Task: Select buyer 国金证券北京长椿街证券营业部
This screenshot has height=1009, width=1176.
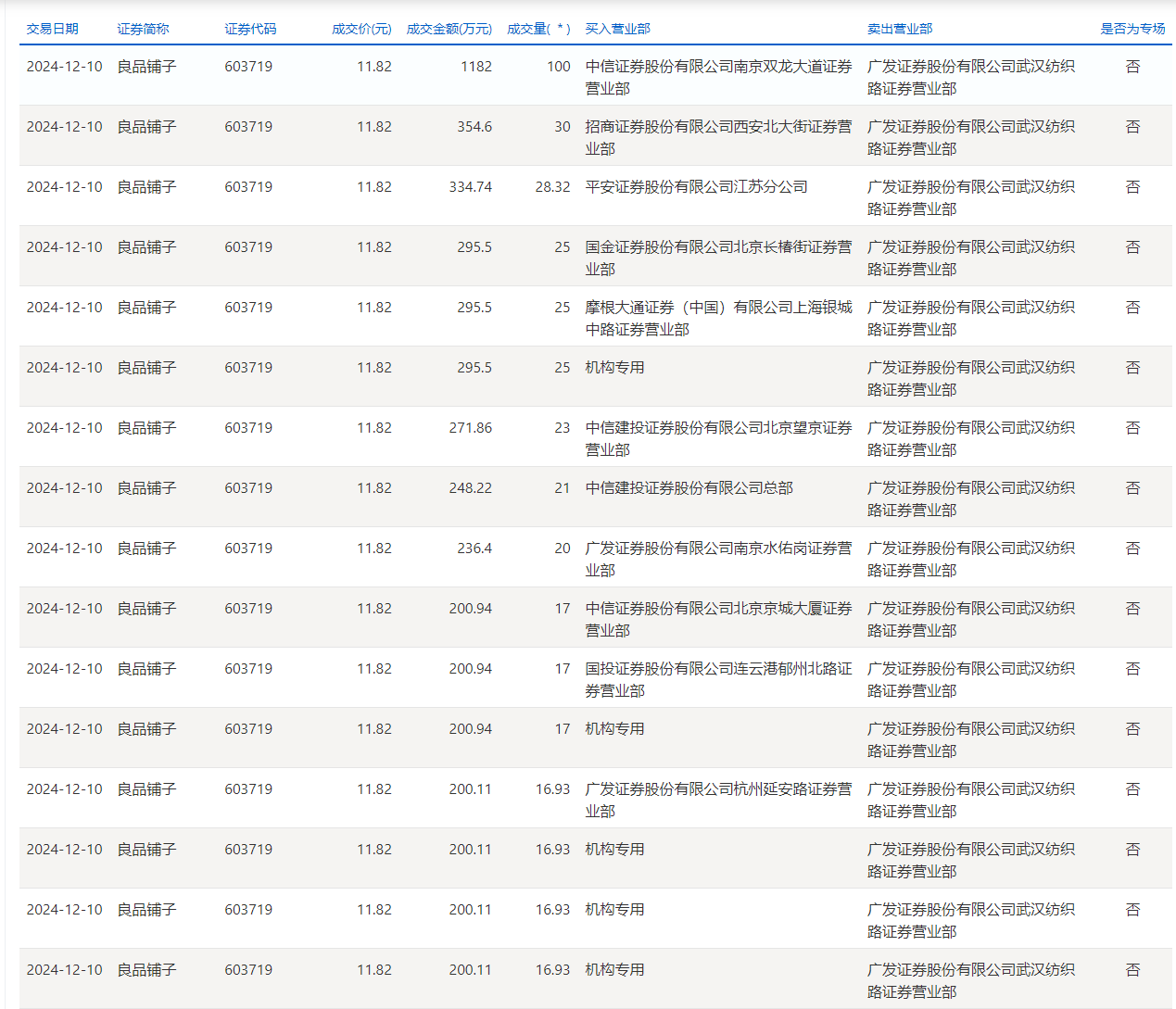Action: (718, 259)
